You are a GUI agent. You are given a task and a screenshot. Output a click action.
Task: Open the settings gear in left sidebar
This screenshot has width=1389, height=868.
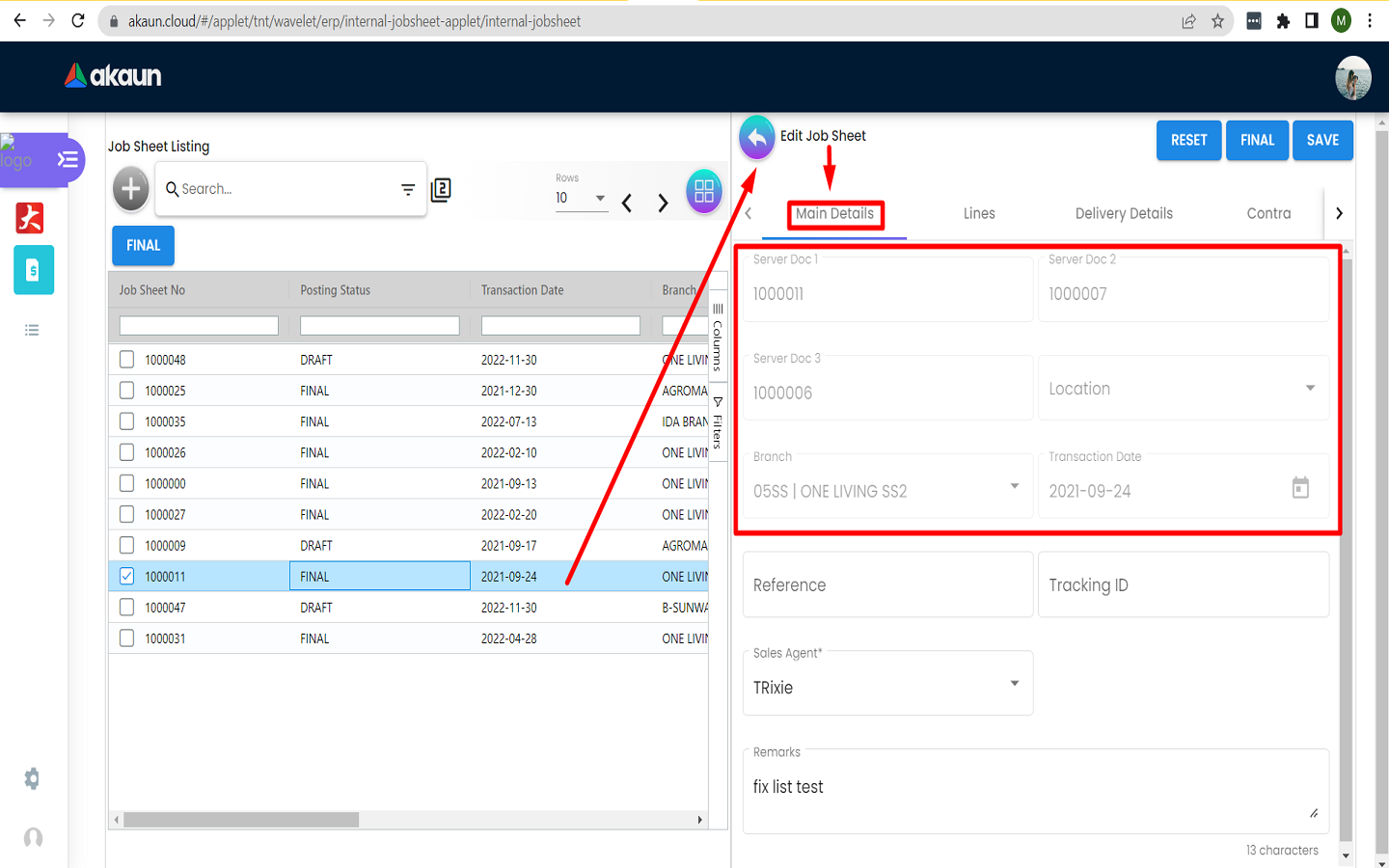pos(33,778)
